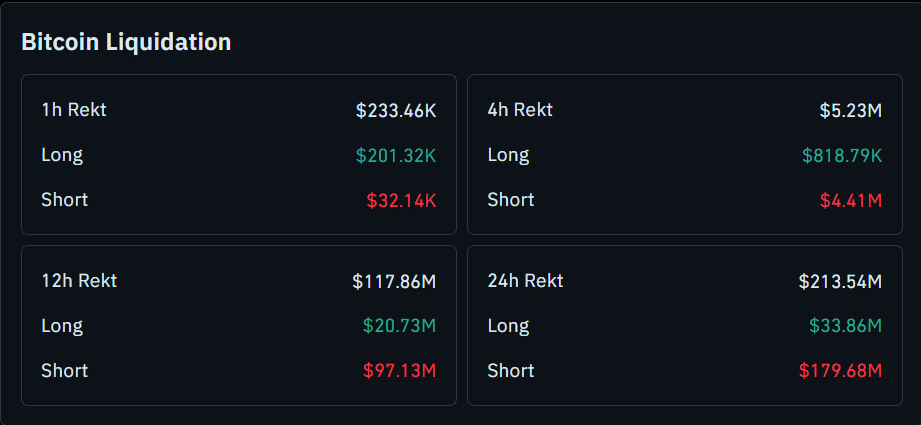The width and height of the screenshot is (921, 425).
Task: Select the 12h Rekt label
Action: 79,281
